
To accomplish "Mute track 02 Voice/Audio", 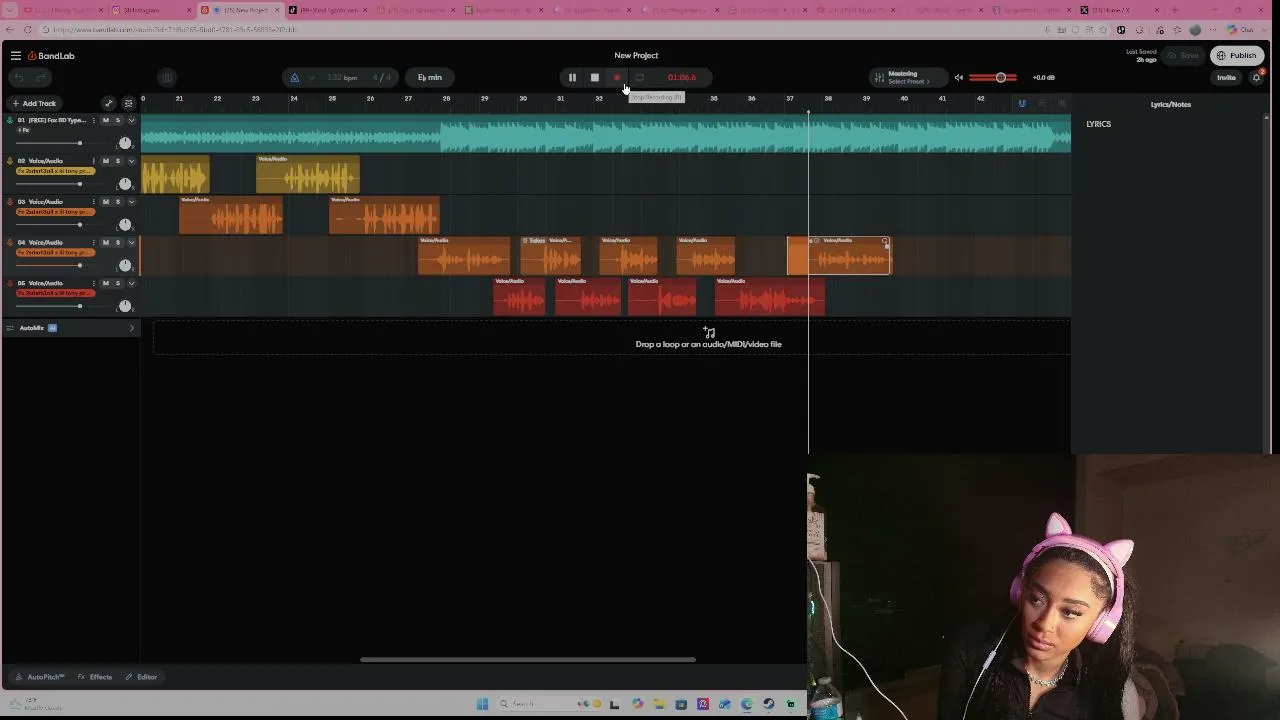I will tap(105, 161).
